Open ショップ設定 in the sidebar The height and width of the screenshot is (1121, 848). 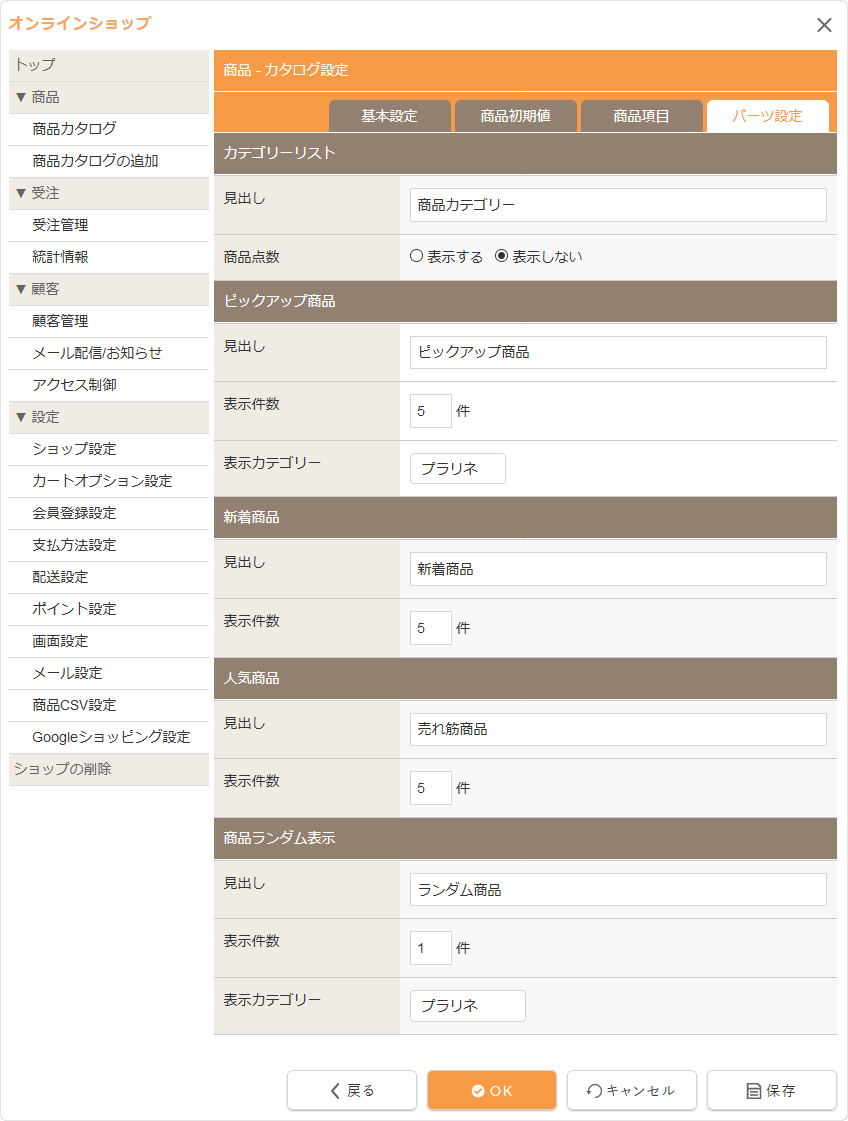[x=74, y=449]
